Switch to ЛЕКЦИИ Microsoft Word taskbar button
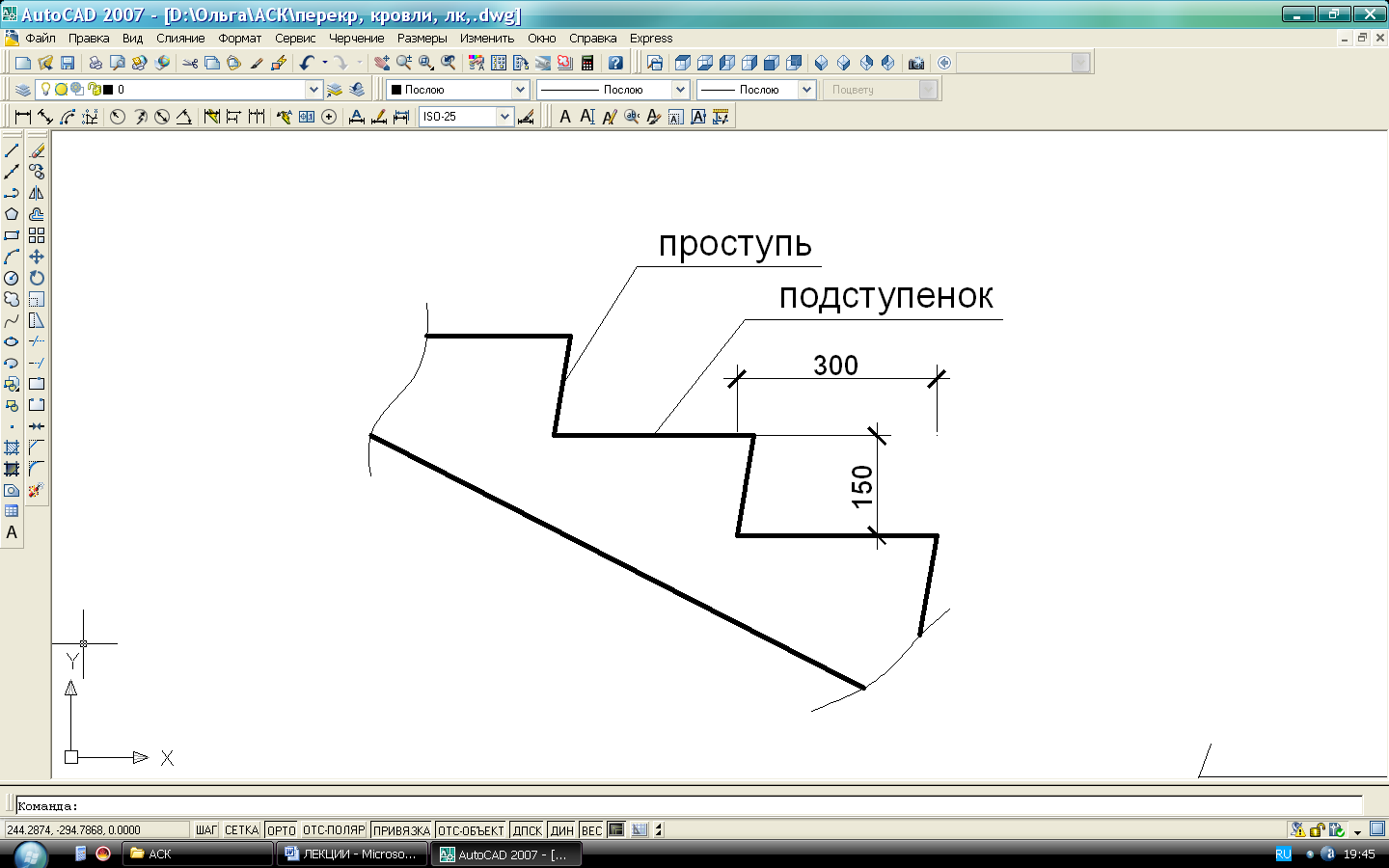 [351, 854]
